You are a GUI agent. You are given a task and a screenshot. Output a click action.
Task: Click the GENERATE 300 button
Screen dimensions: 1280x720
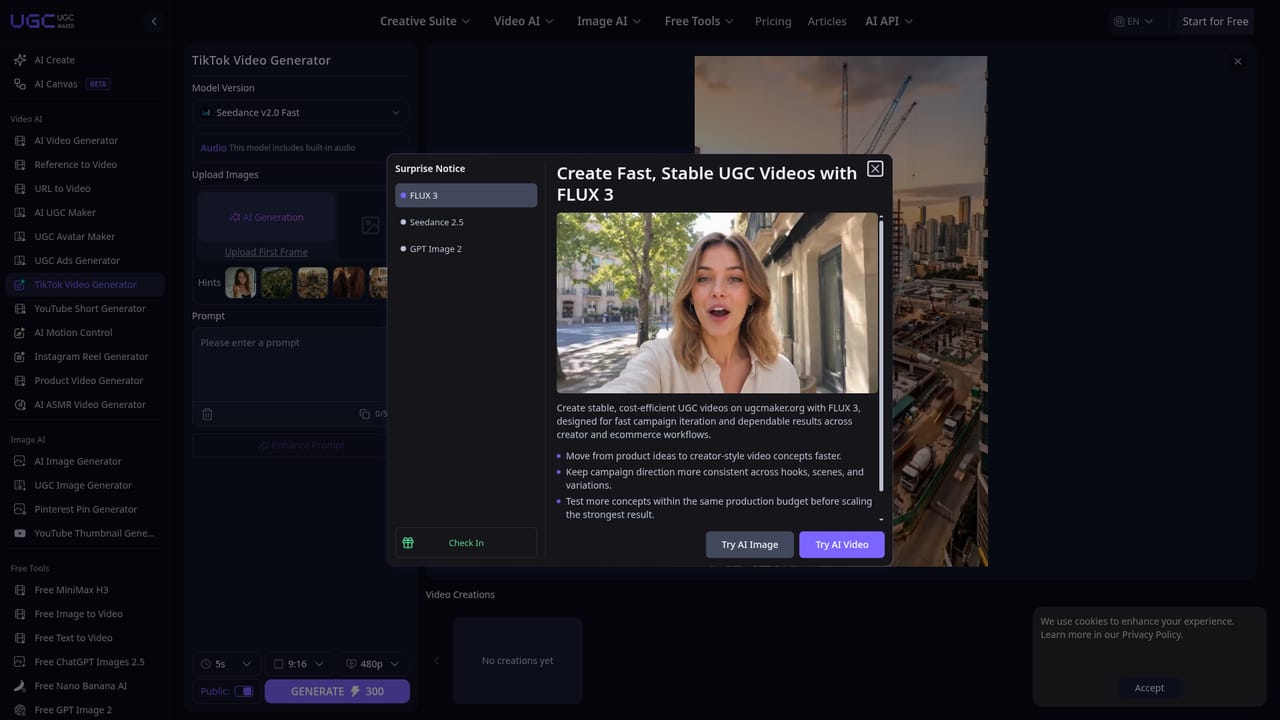(x=337, y=691)
